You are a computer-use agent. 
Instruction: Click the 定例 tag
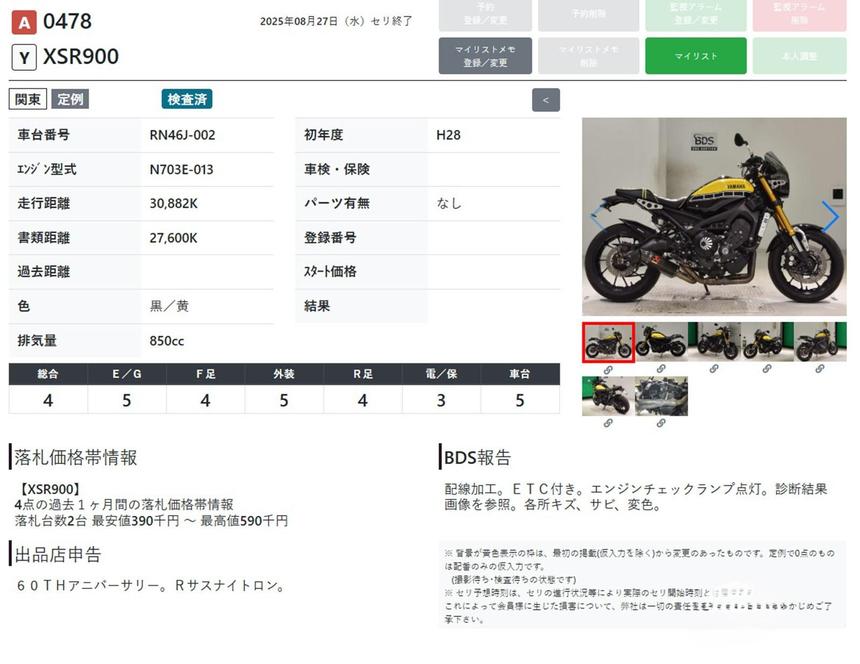coord(70,99)
